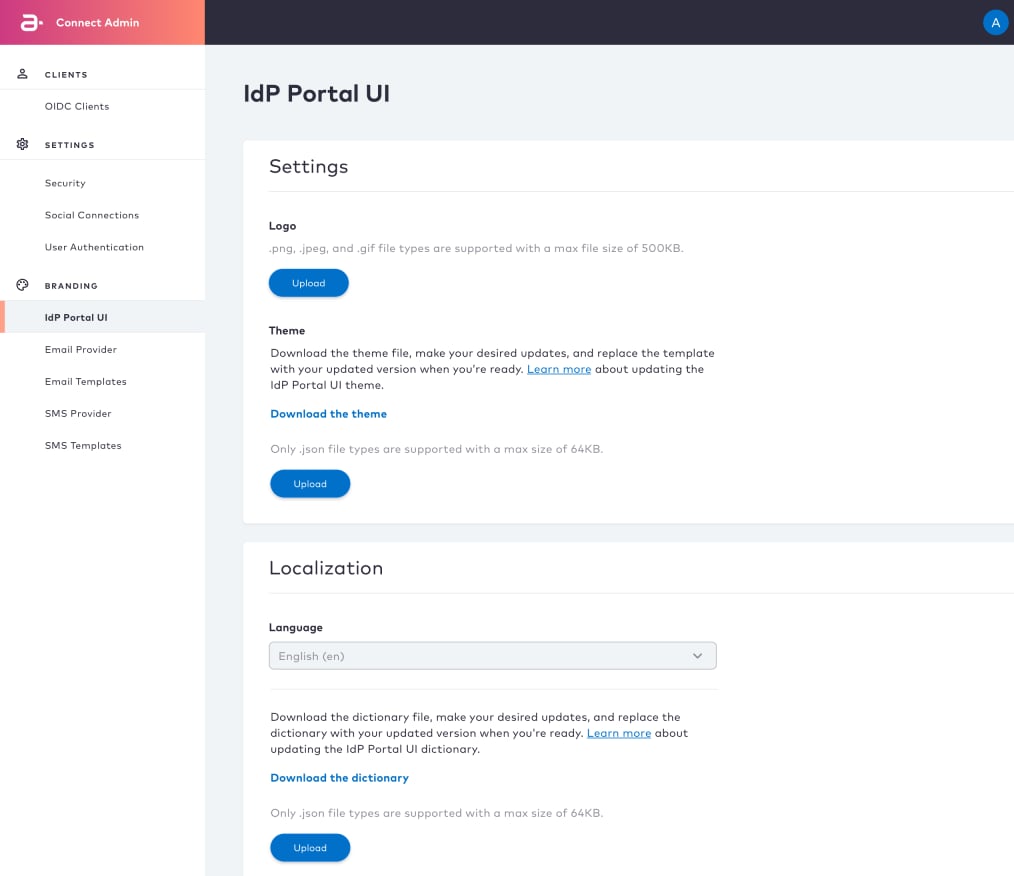
Task: Click the Settings card heading
Action: 308,167
